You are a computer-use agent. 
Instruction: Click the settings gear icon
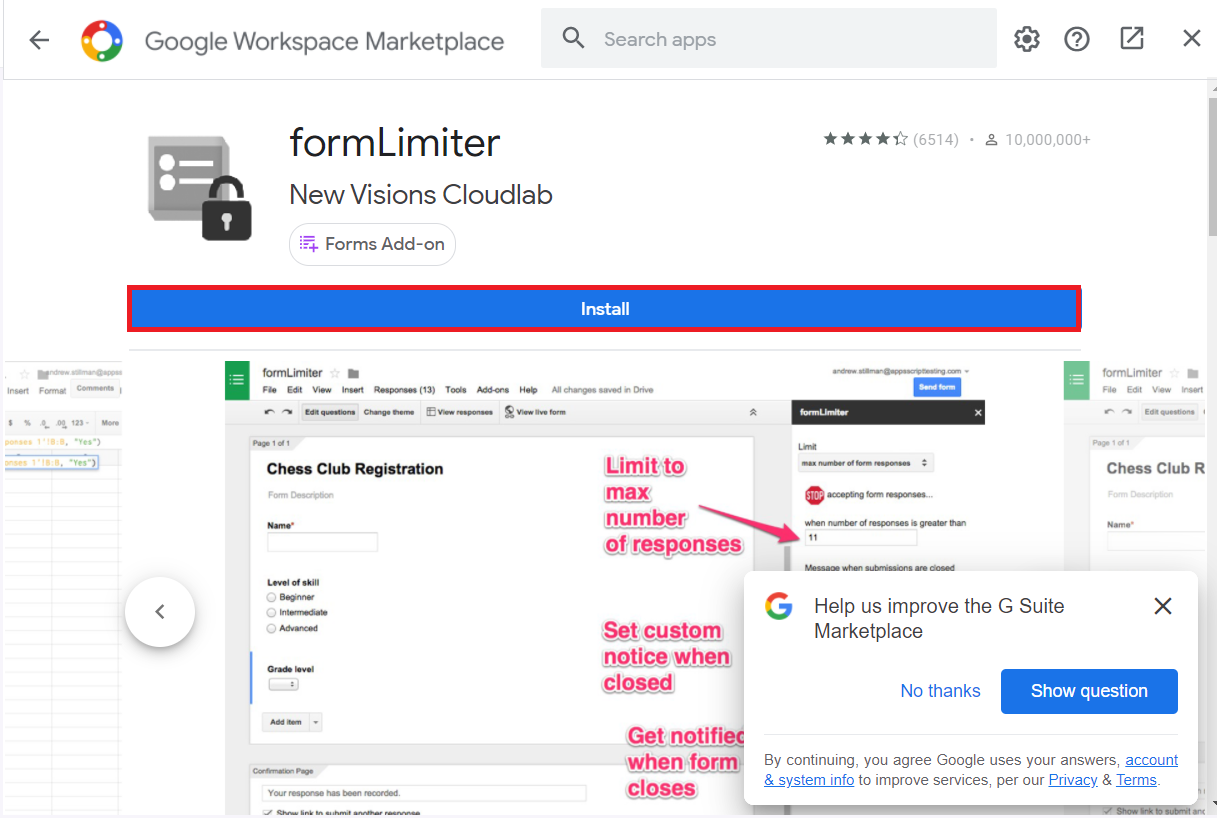coord(1026,38)
